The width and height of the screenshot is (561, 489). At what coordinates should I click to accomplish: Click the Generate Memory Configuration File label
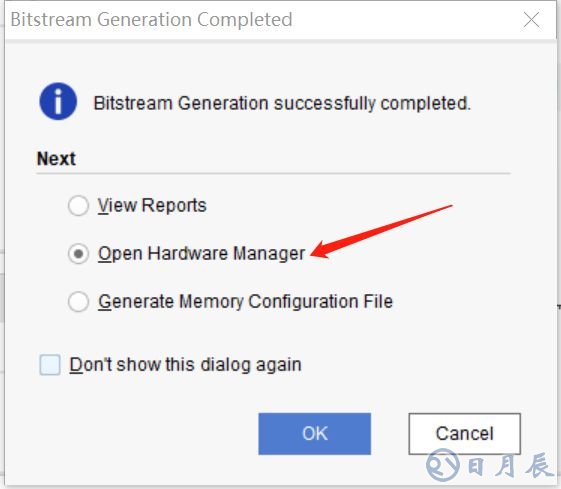(x=245, y=302)
